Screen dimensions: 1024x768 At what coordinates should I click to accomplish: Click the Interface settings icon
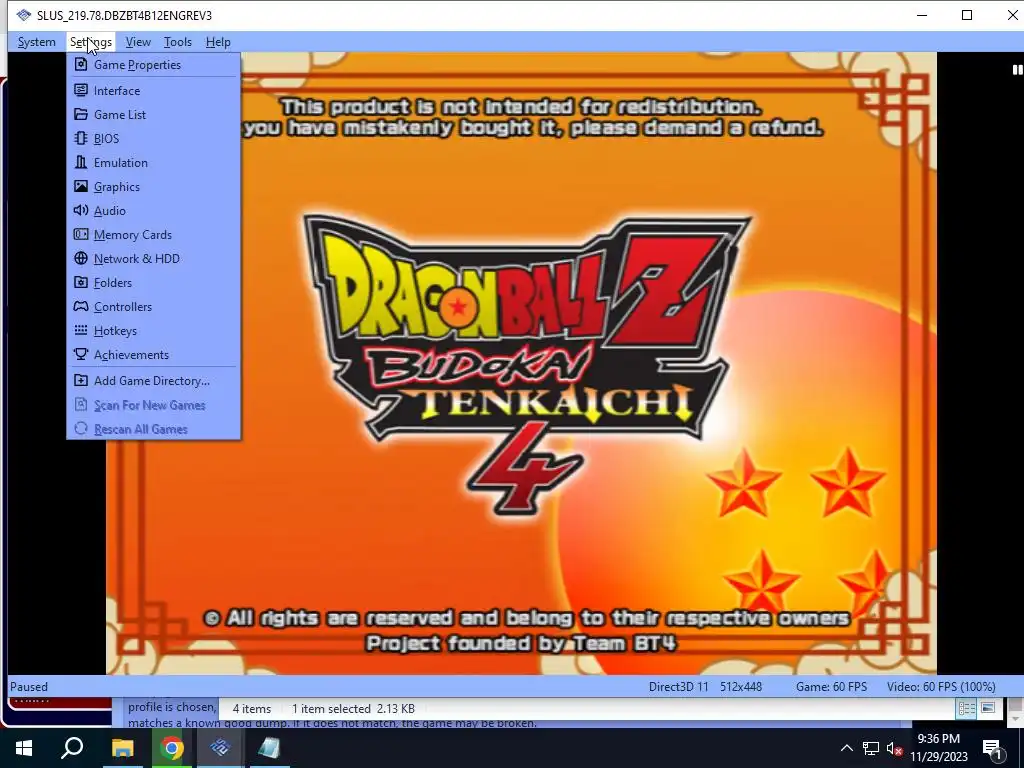[81, 90]
